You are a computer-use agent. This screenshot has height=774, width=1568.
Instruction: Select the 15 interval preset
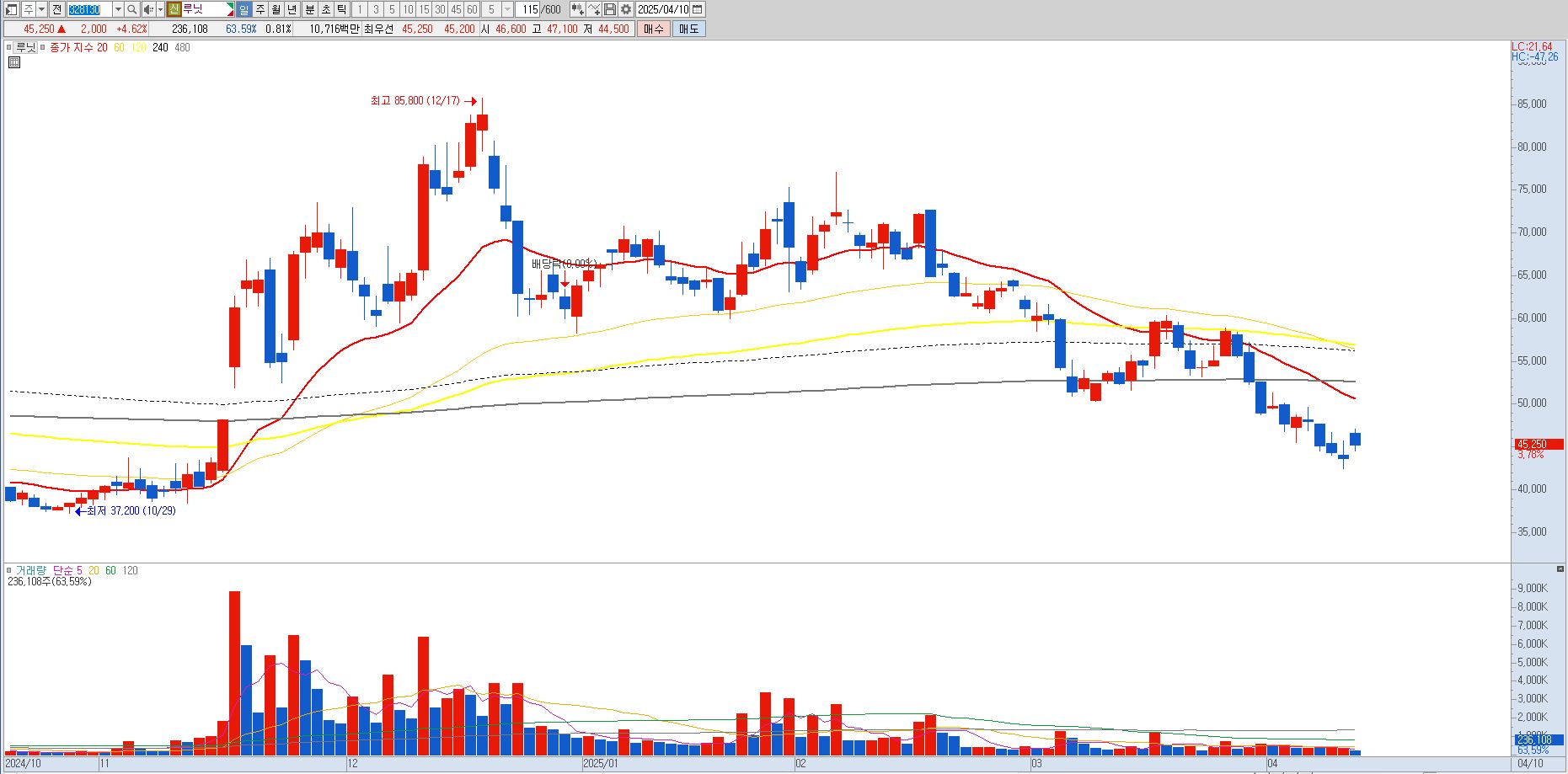pos(424,9)
